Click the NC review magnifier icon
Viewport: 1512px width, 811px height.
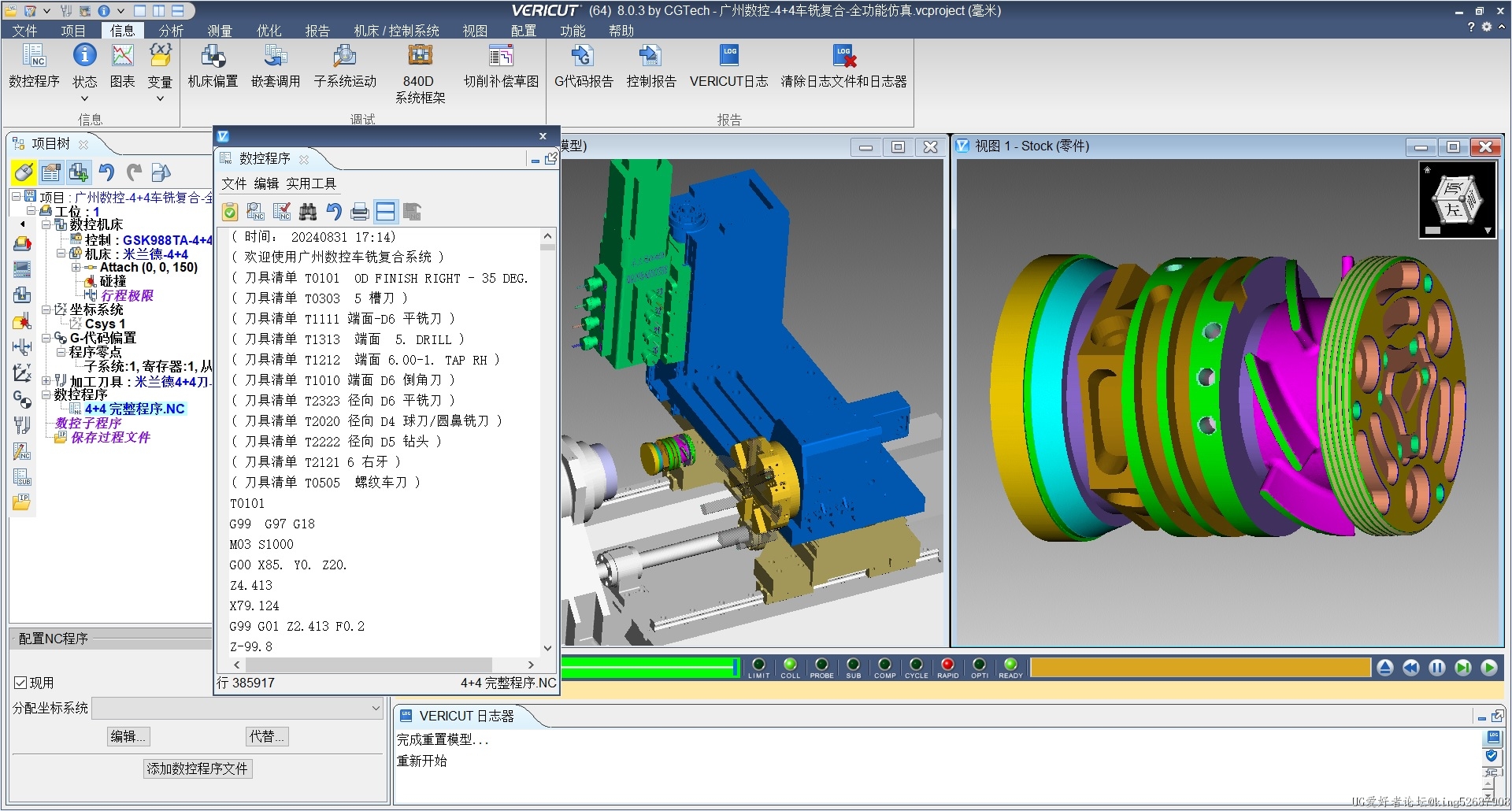(x=255, y=212)
